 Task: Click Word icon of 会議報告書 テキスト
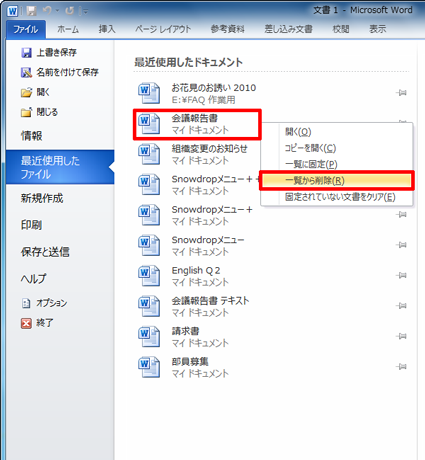tap(149, 306)
